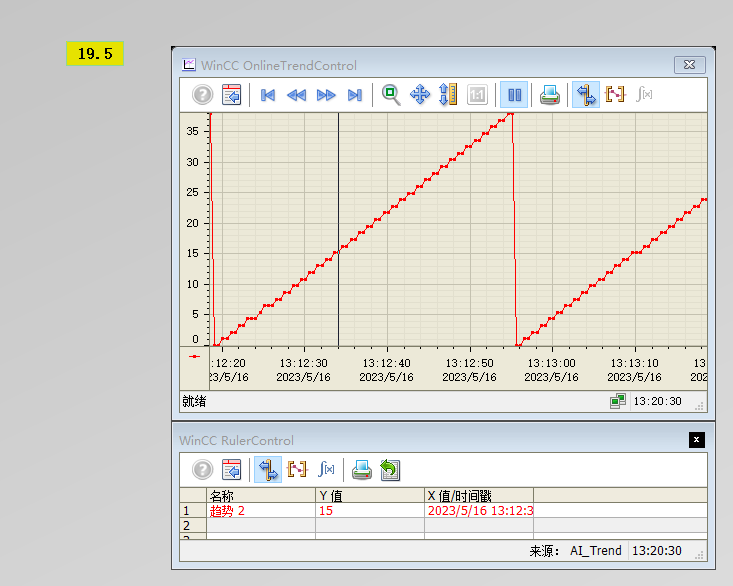Click the statistics area icon in trend toolbar

pos(615,95)
